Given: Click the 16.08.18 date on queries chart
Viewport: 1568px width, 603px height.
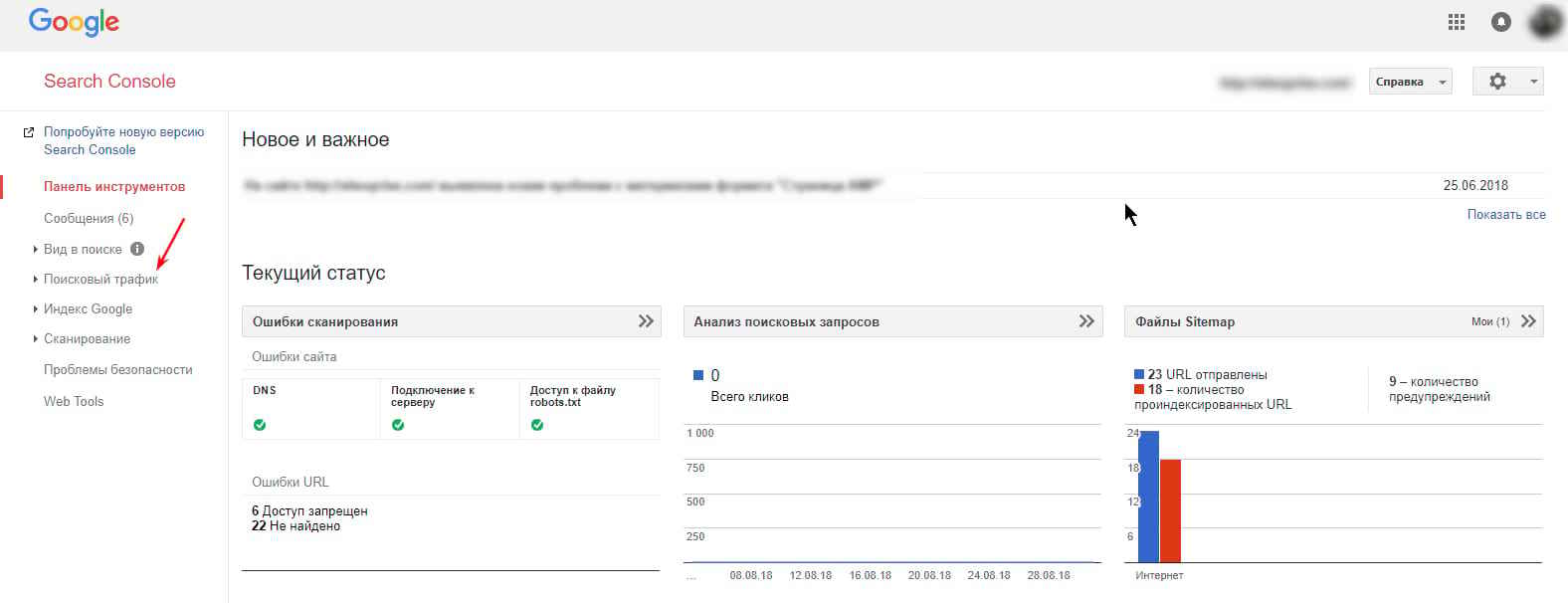Looking at the screenshot, I should pos(871,575).
